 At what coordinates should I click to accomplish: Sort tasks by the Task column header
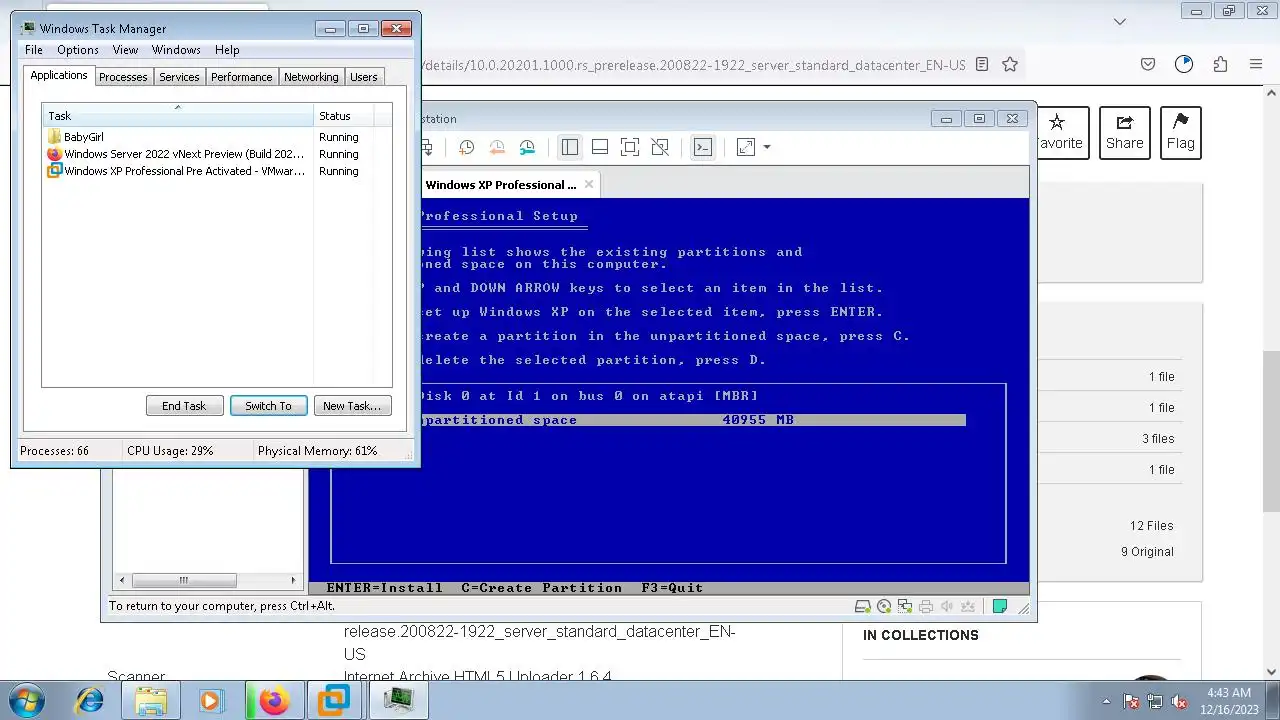(178, 116)
